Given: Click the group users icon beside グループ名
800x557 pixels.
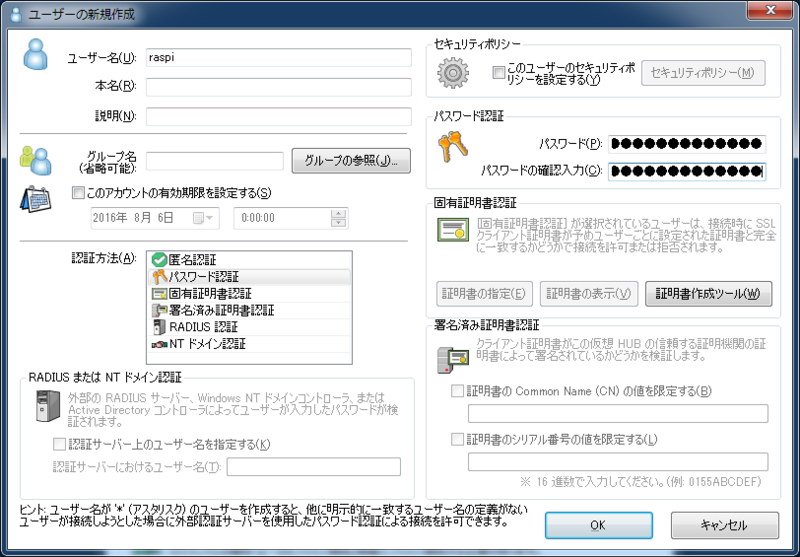Looking at the screenshot, I should pyautogui.click(x=36, y=161).
